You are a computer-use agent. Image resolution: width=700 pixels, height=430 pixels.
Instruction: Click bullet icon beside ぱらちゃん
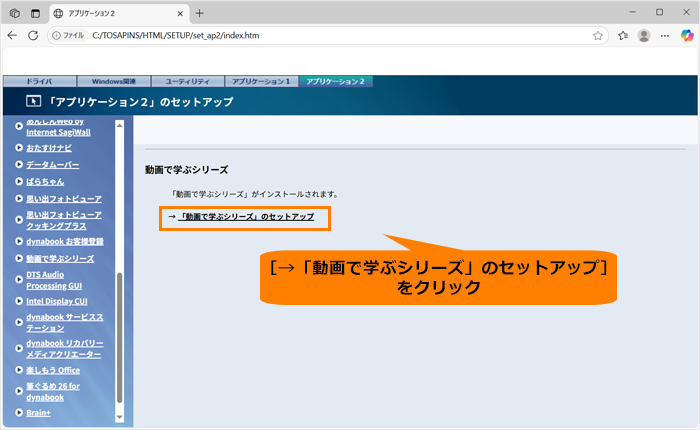click(x=19, y=181)
